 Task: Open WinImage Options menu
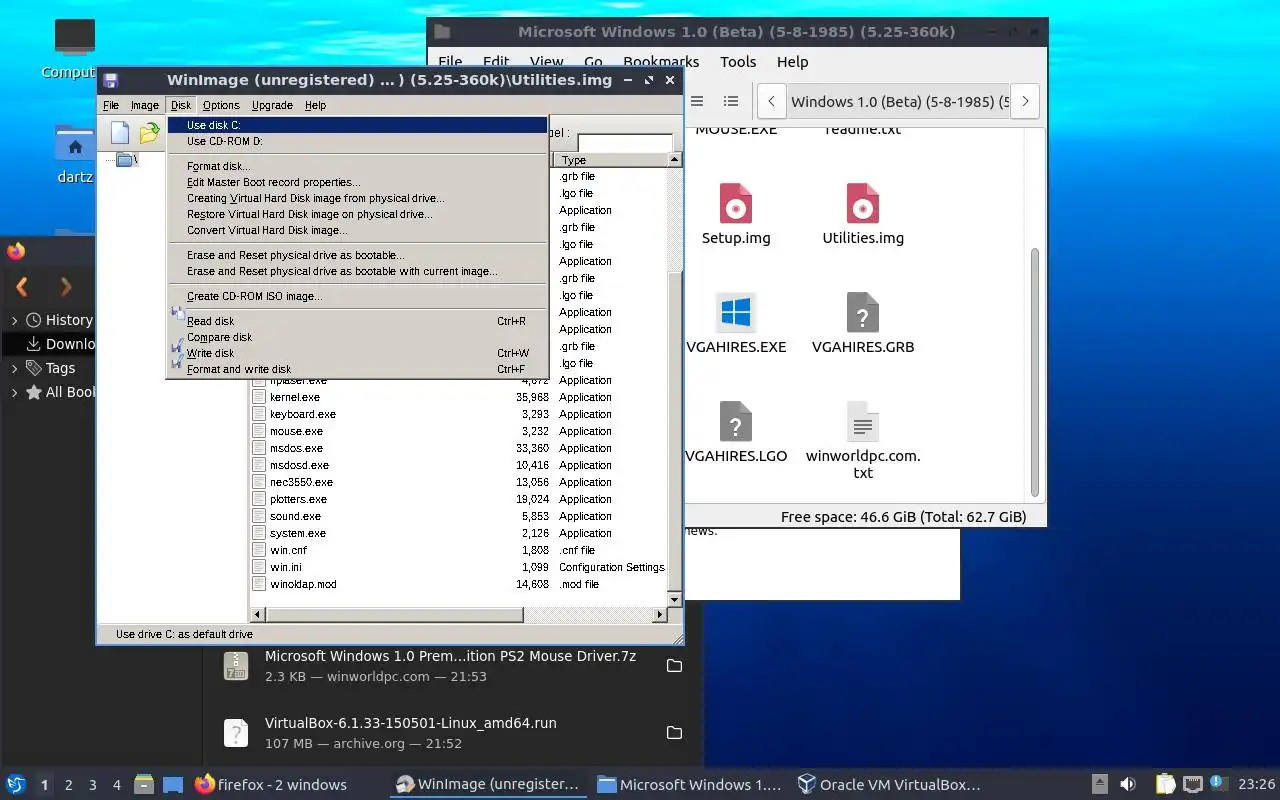click(221, 105)
